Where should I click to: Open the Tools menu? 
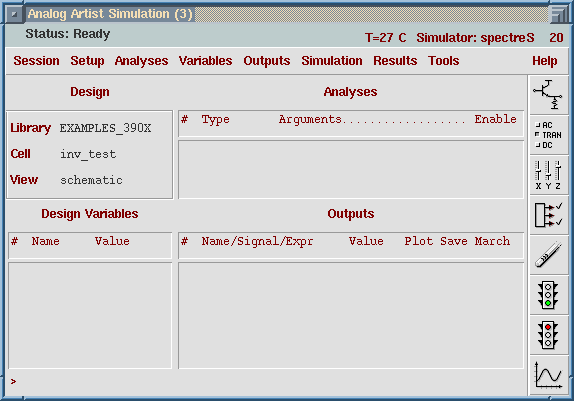(444, 61)
